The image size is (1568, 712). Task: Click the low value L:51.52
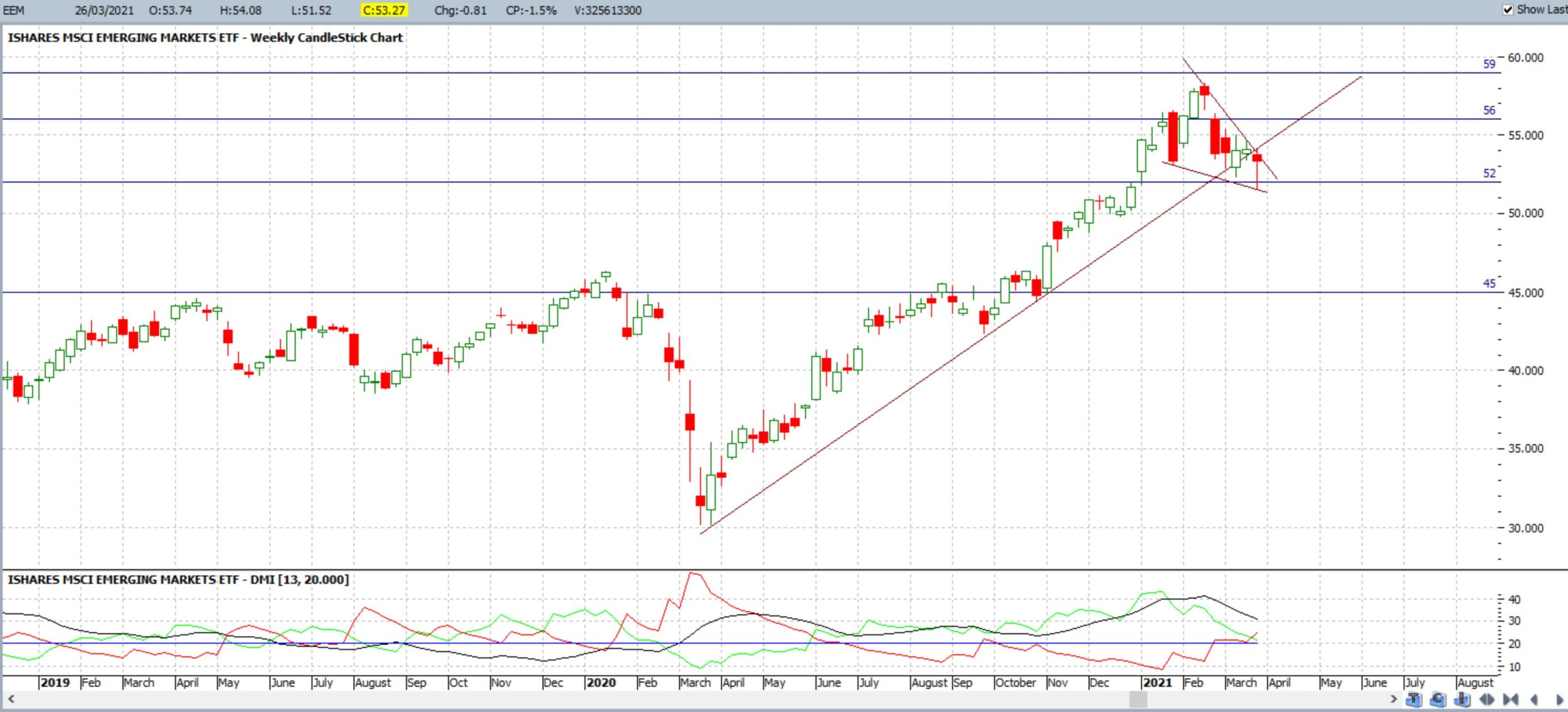pos(311,10)
